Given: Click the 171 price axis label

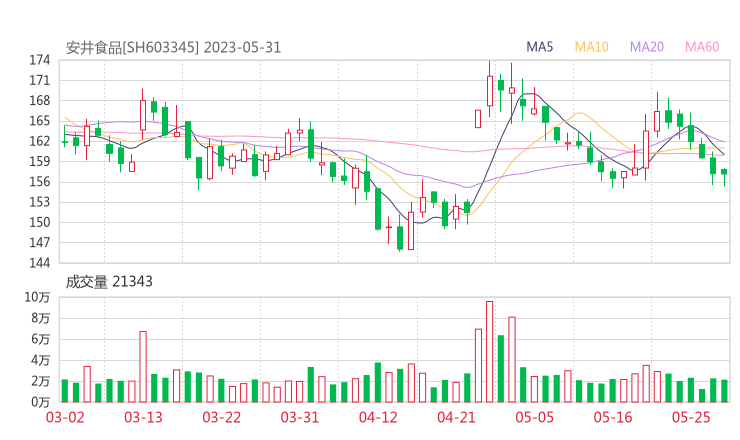Looking at the screenshot, I should (40, 80).
